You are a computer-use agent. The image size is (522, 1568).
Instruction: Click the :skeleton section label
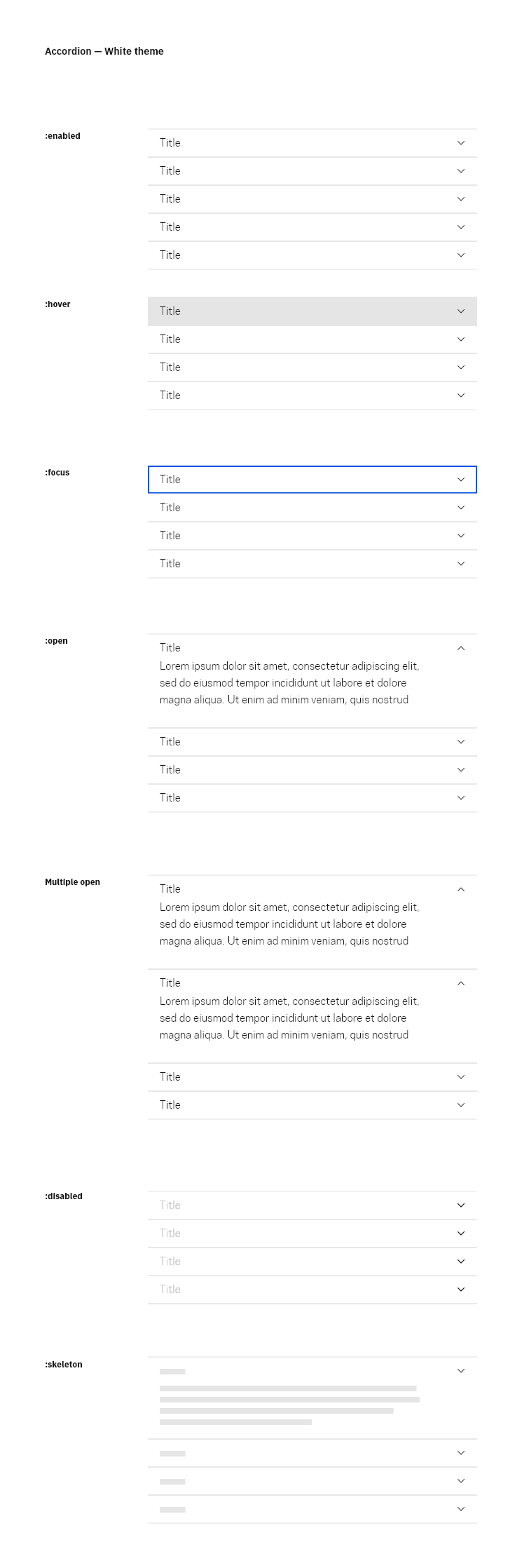pos(64,1365)
